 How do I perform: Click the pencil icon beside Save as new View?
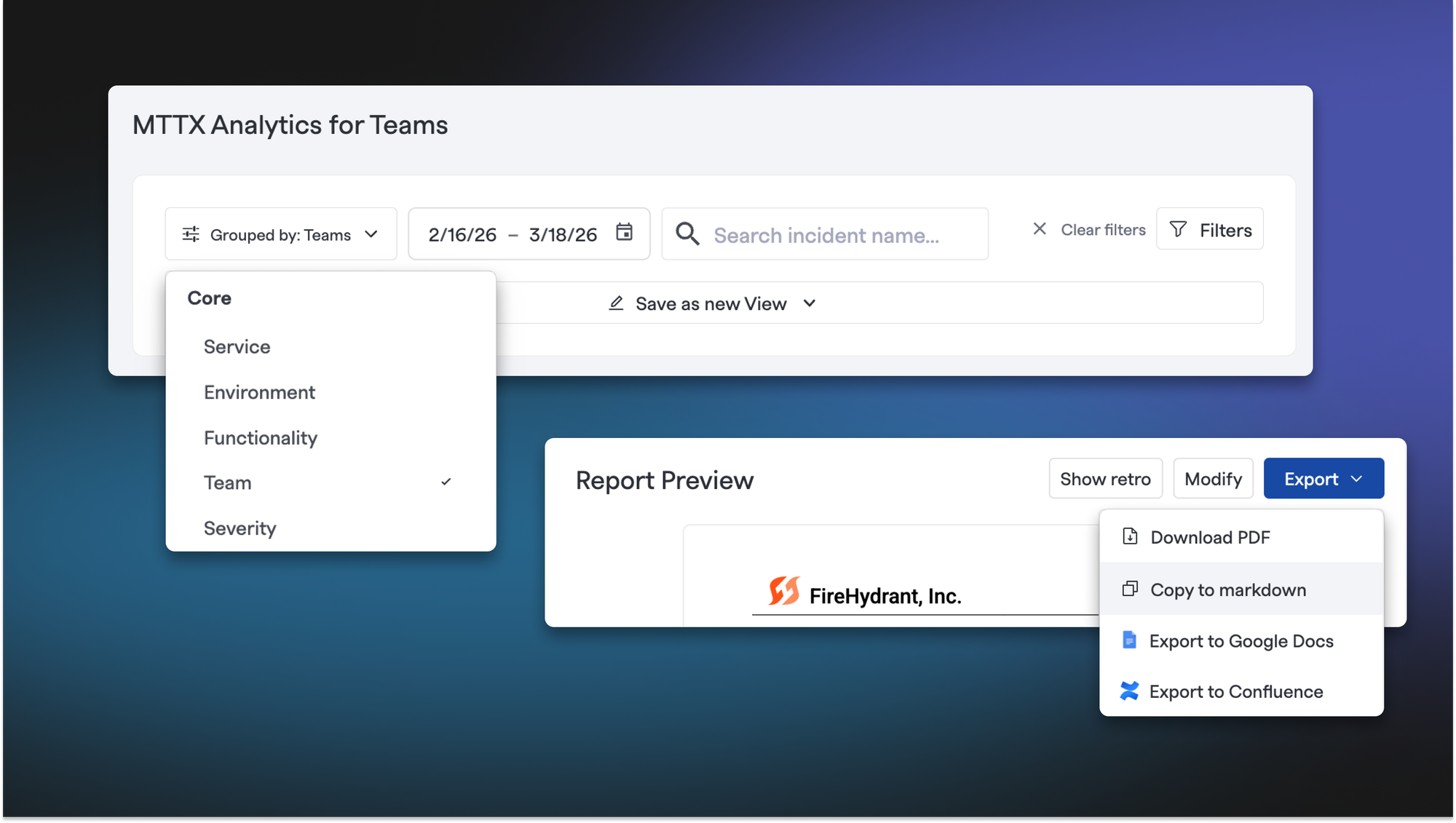[616, 303]
